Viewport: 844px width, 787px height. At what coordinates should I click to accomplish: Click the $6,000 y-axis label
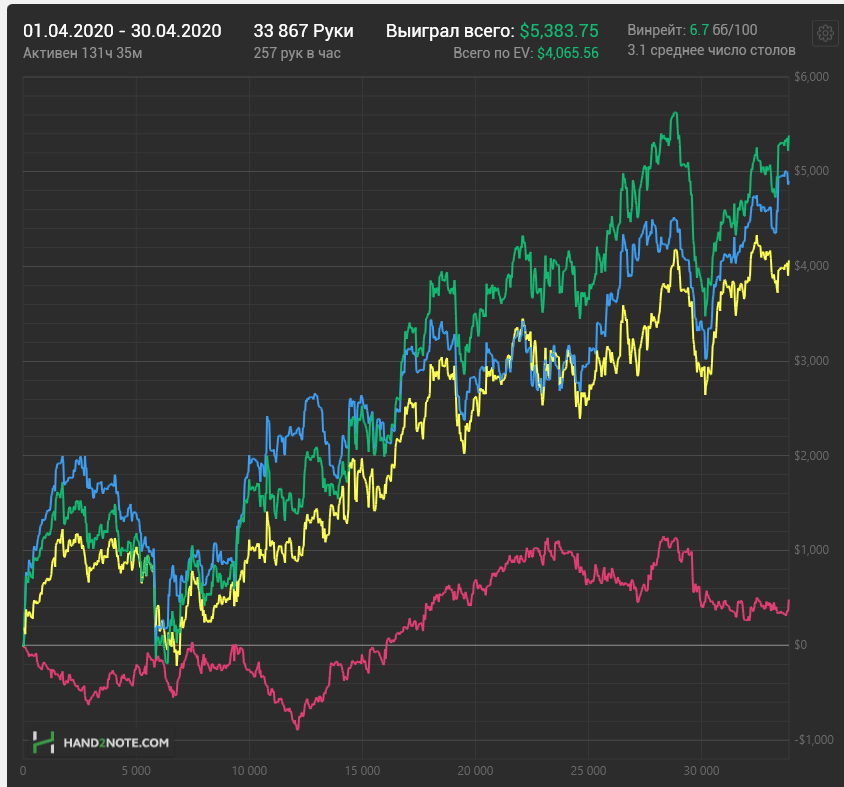(x=811, y=76)
